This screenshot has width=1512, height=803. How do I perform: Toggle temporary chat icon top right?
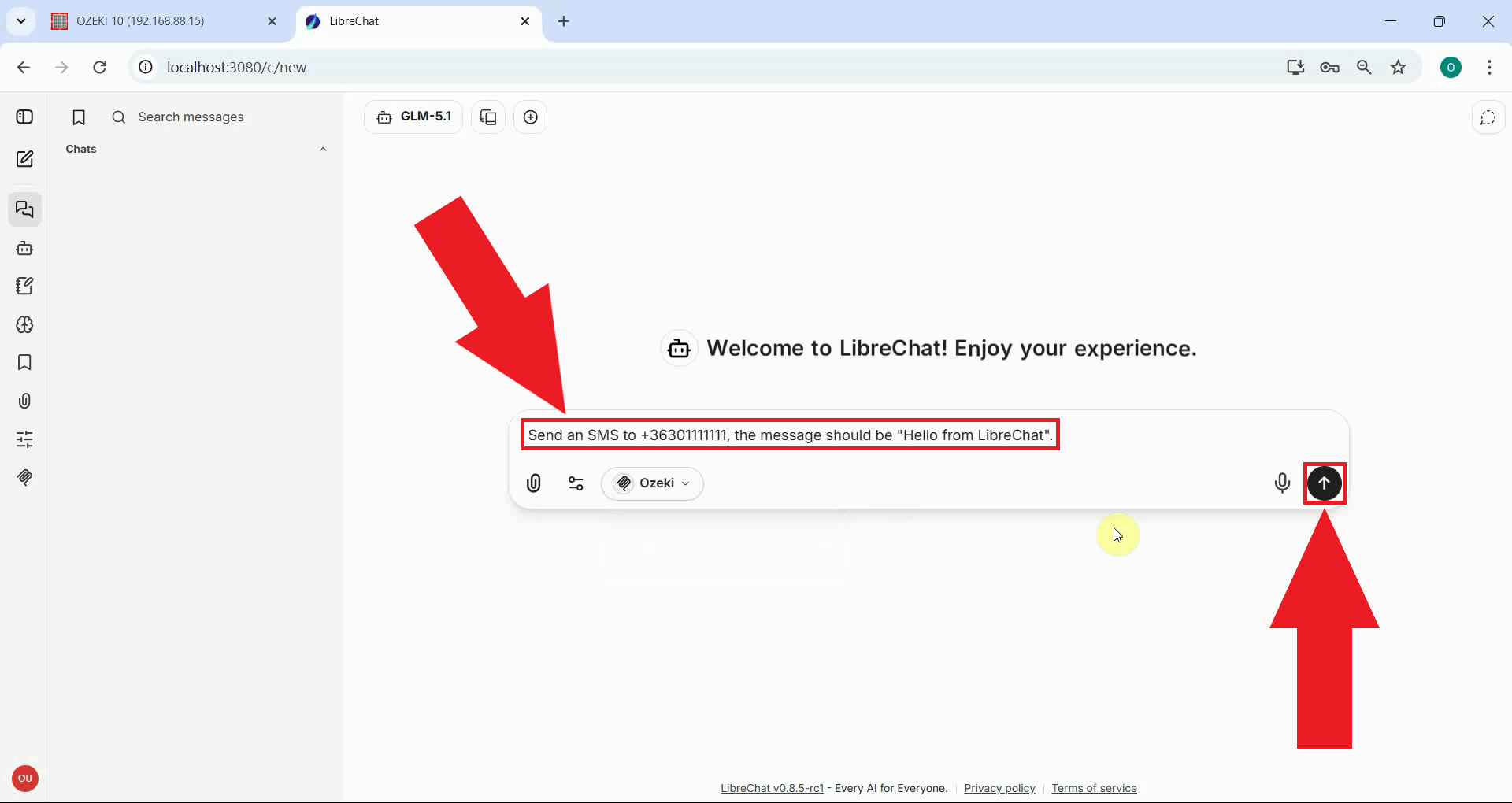tap(1488, 117)
